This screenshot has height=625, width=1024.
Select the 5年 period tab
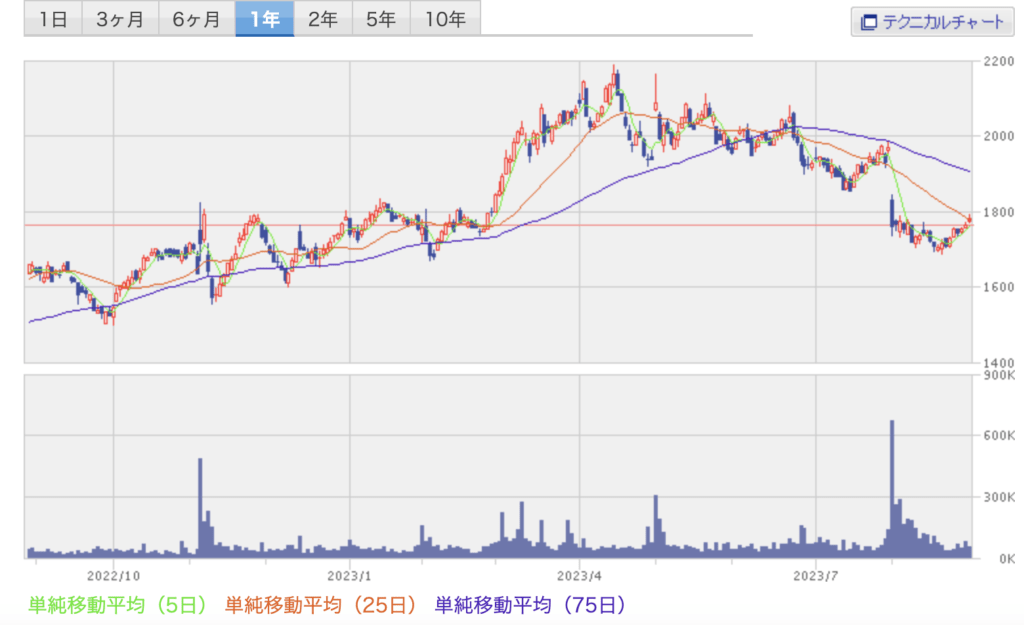(x=381, y=19)
